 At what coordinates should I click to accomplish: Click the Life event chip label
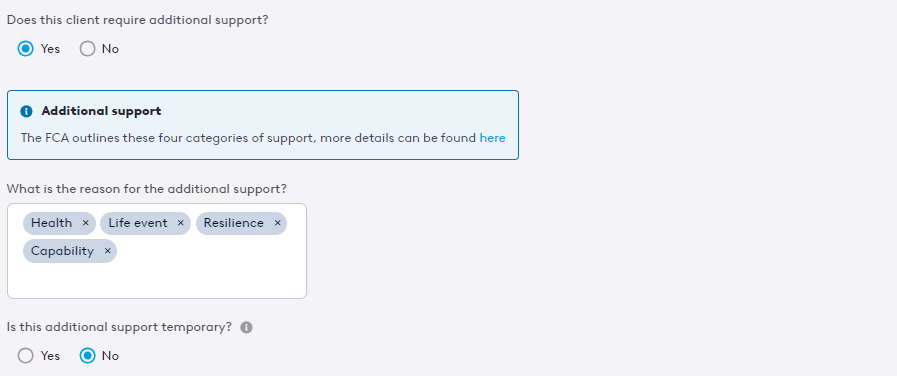[x=138, y=223]
